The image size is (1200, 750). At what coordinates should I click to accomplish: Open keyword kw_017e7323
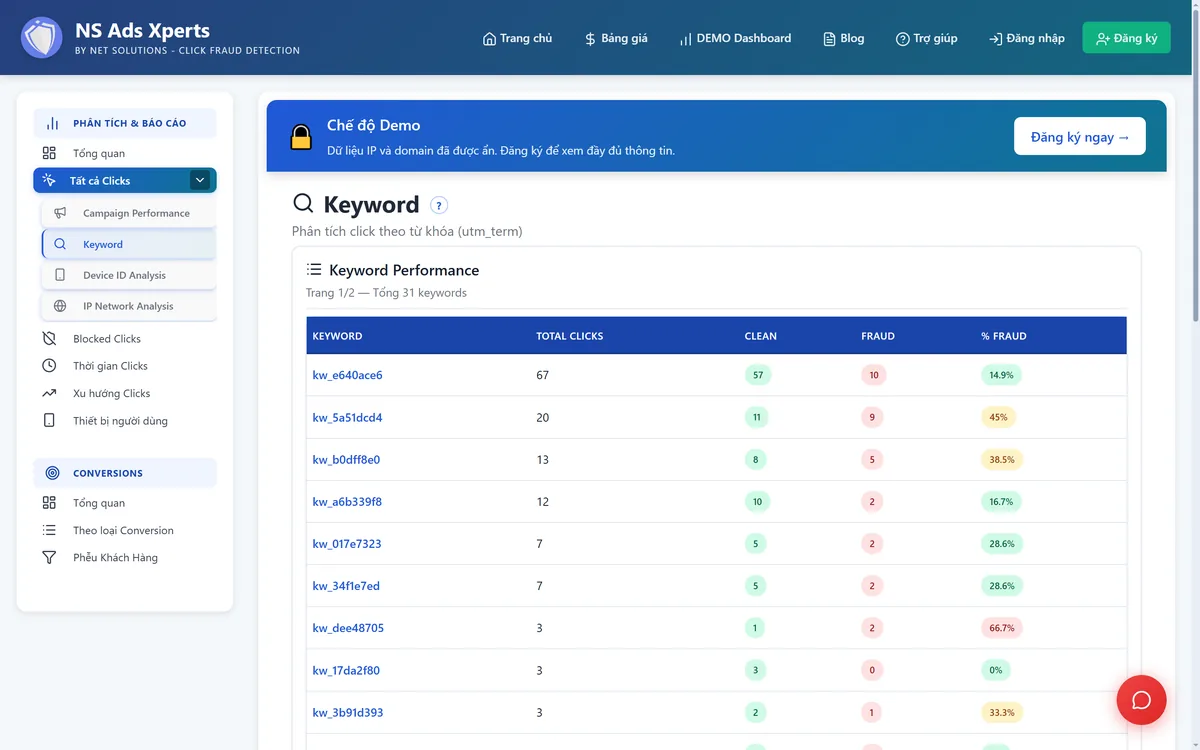pos(347,544)
